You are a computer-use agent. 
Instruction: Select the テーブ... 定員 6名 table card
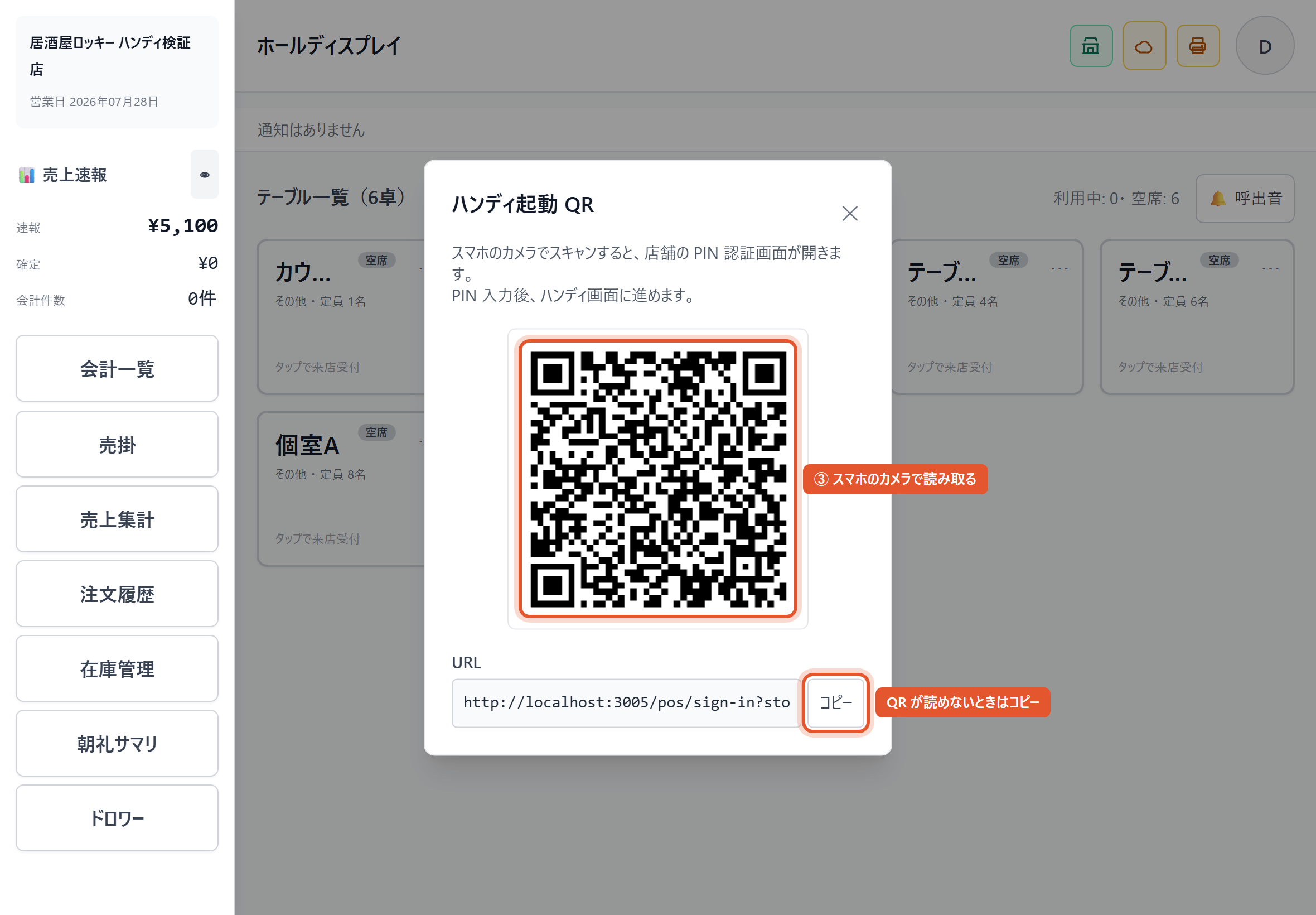click(1197, 316)
